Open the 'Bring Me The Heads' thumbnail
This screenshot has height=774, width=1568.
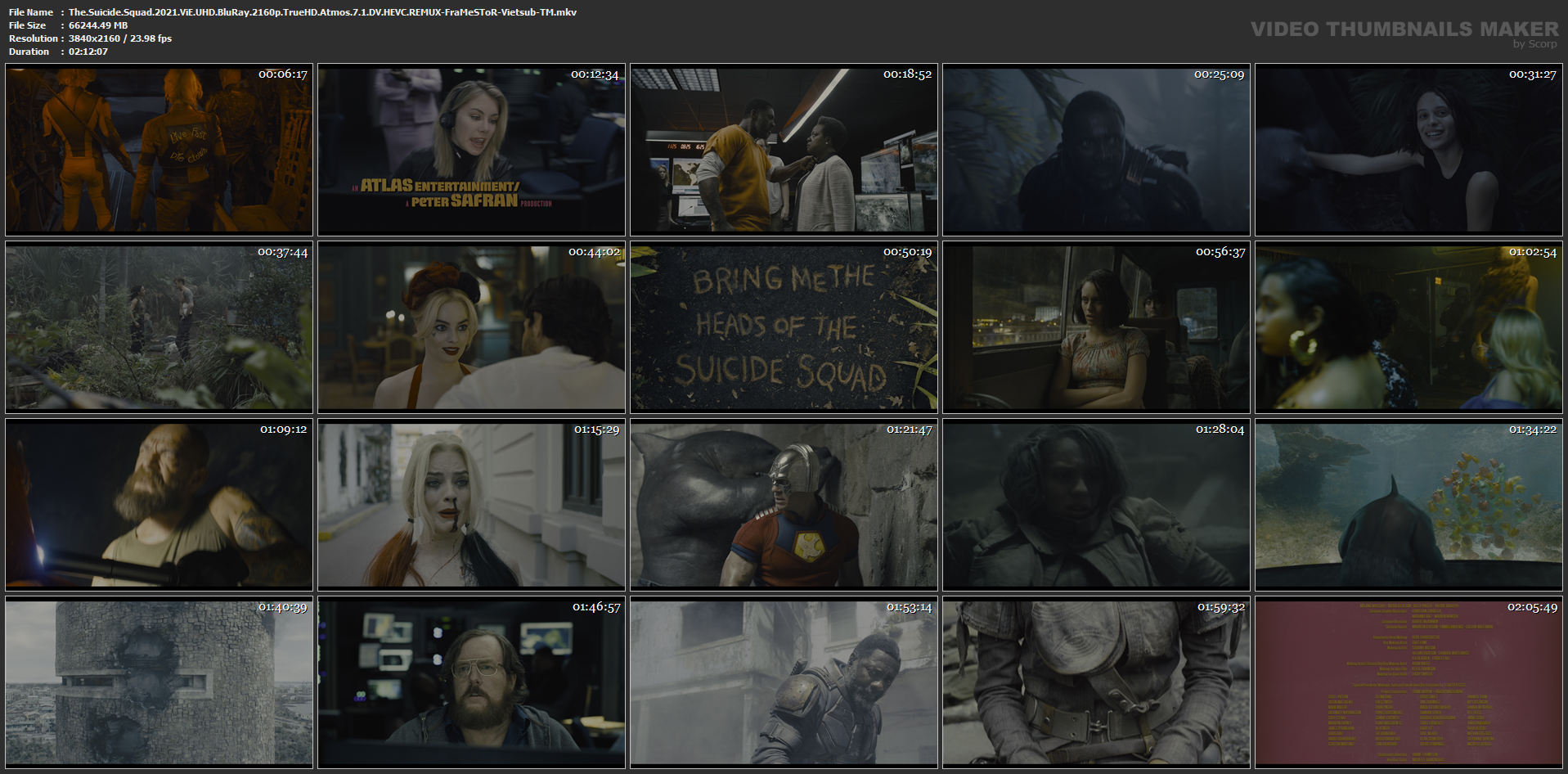point(784,327)
